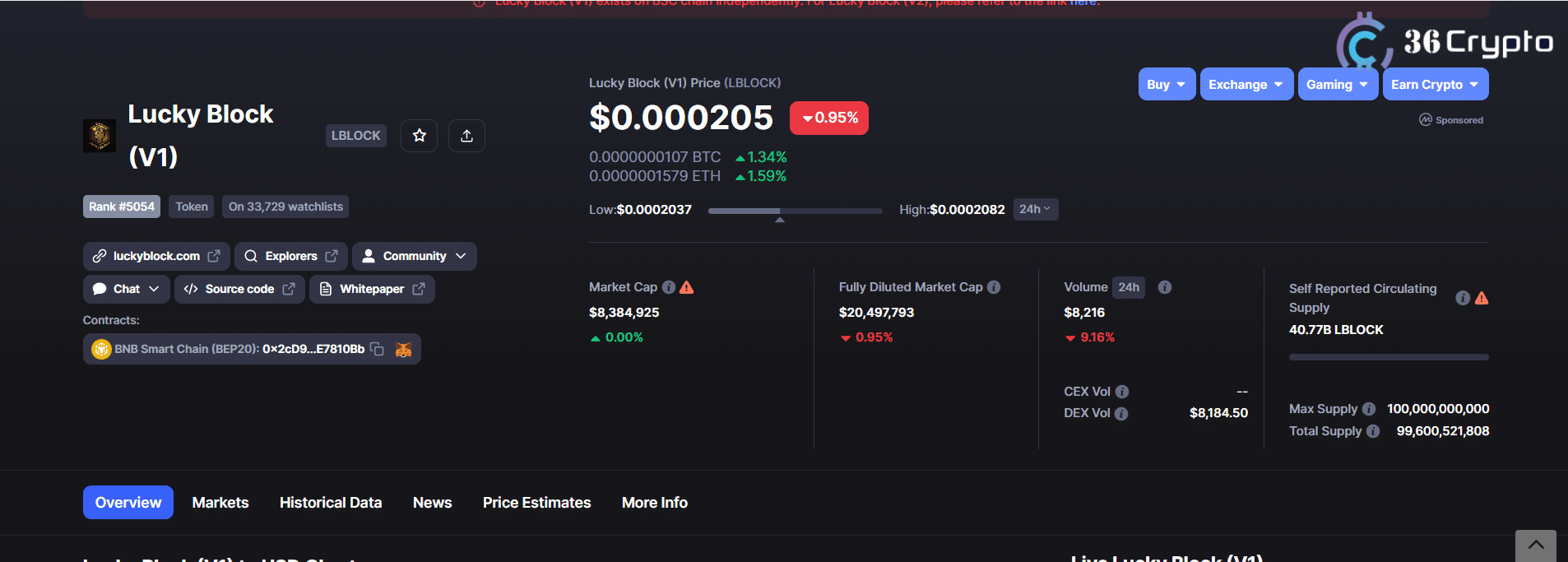Click the Sponsored label icon

[1426, 120]
